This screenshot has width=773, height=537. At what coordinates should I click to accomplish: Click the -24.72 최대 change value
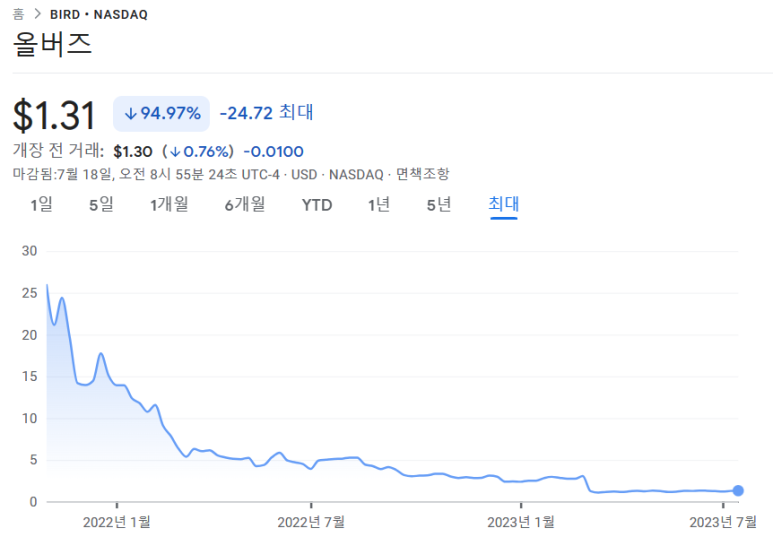[x=266, y=113]
